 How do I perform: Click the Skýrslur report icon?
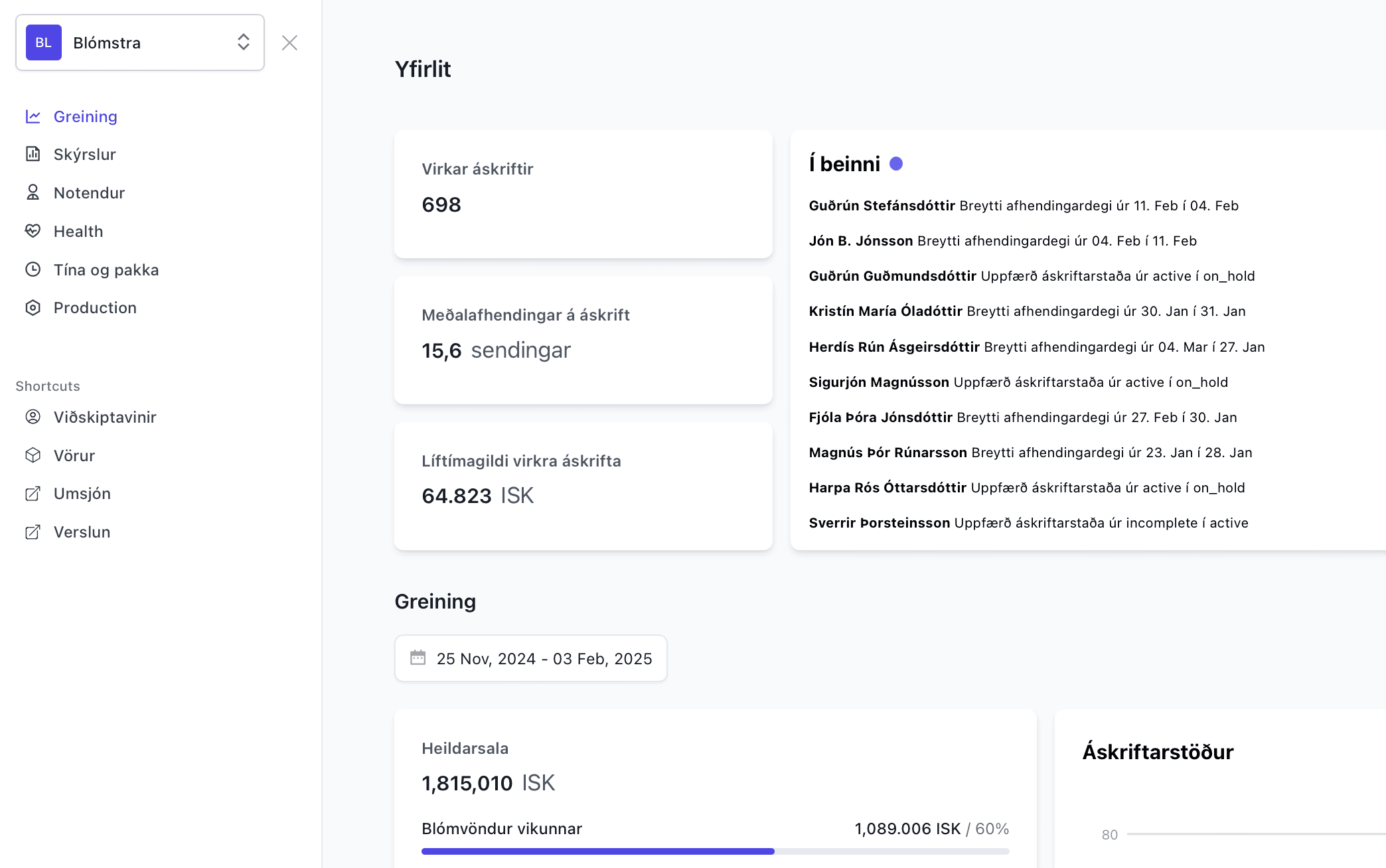33,154
